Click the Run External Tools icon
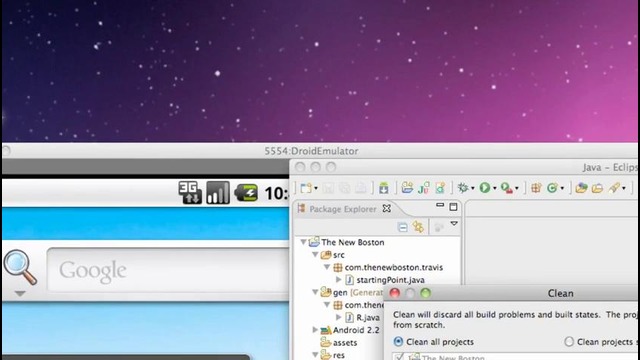 pyautogui.click(x=507, y=188)
